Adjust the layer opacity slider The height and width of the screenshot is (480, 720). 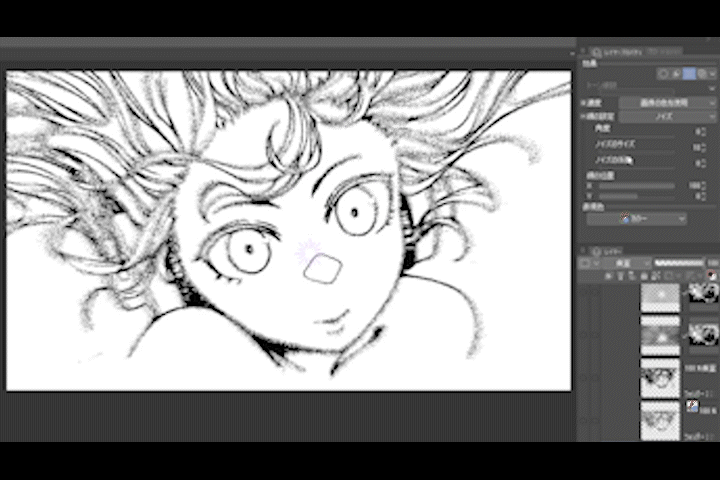(679, 263)
